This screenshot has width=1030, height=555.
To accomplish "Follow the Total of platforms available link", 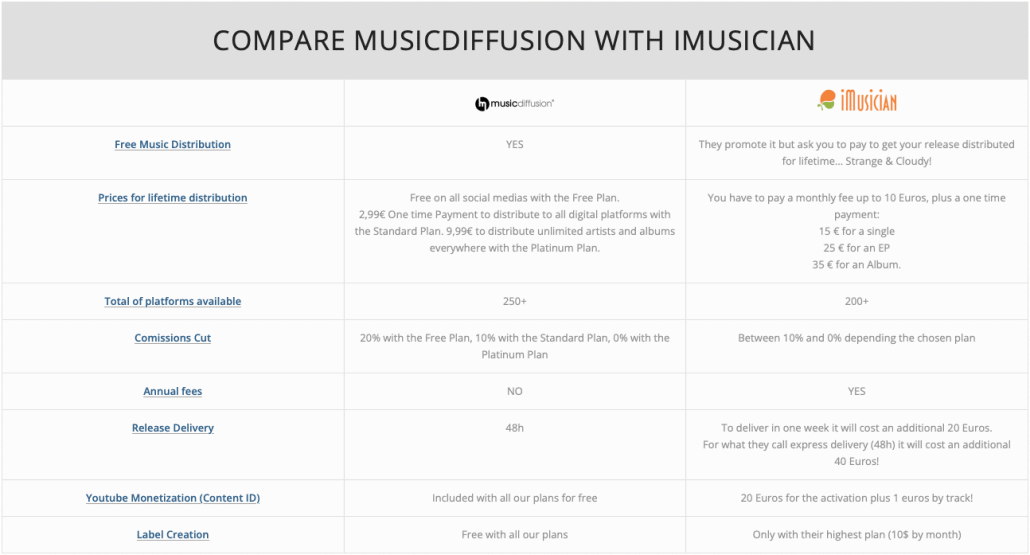I will click(x=173, y=301).
